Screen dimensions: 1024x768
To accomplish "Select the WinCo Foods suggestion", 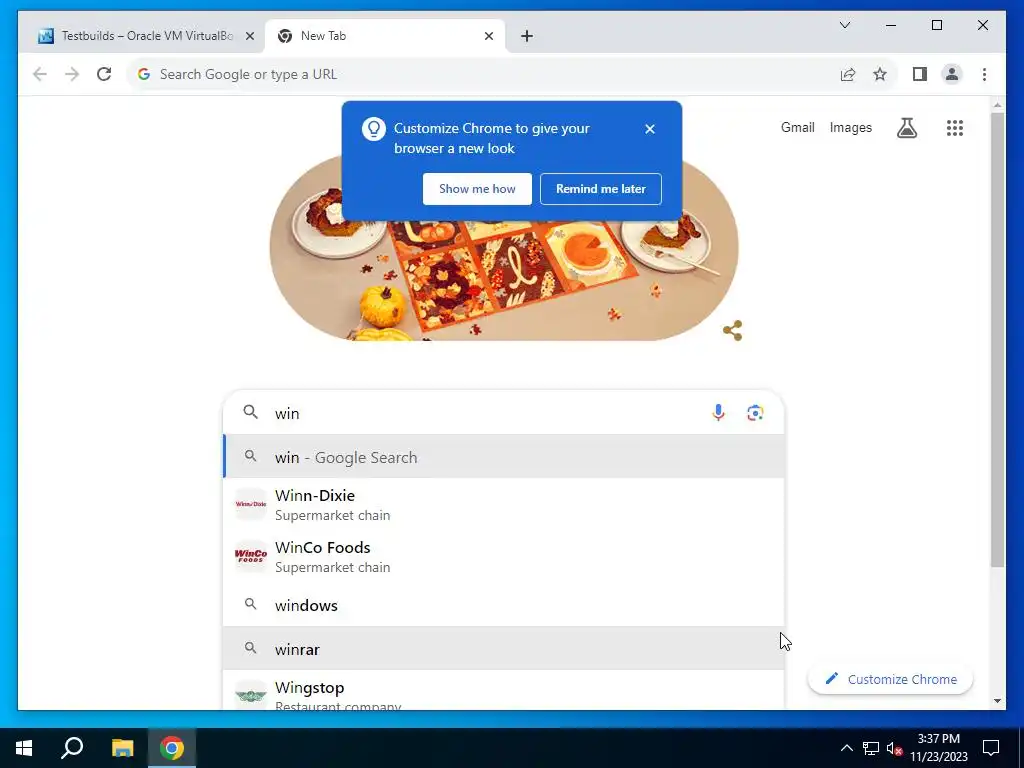I will tap(503, 556).
